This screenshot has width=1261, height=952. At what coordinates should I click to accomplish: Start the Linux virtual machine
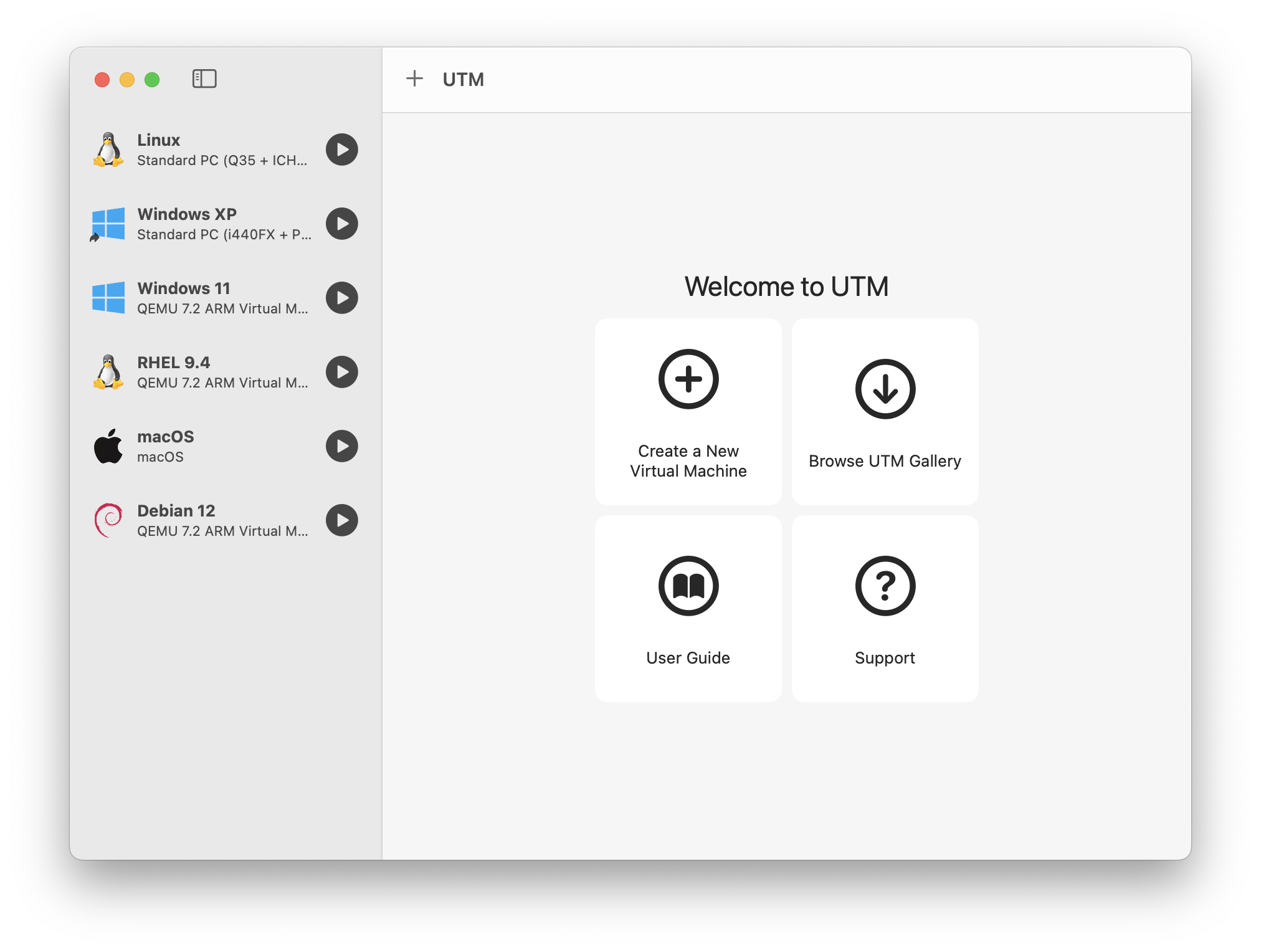pyautogui.click(x=341, y=150)
